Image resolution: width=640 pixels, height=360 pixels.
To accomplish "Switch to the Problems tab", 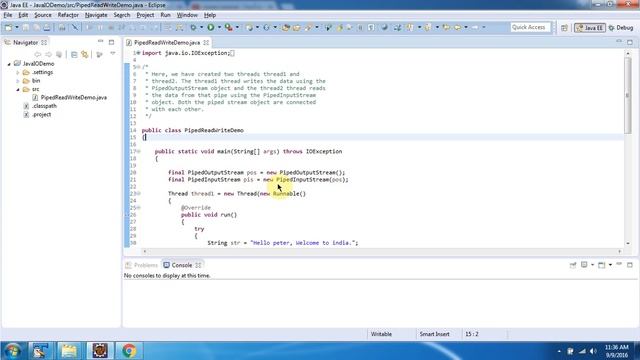I will click(x=142, y=265).
